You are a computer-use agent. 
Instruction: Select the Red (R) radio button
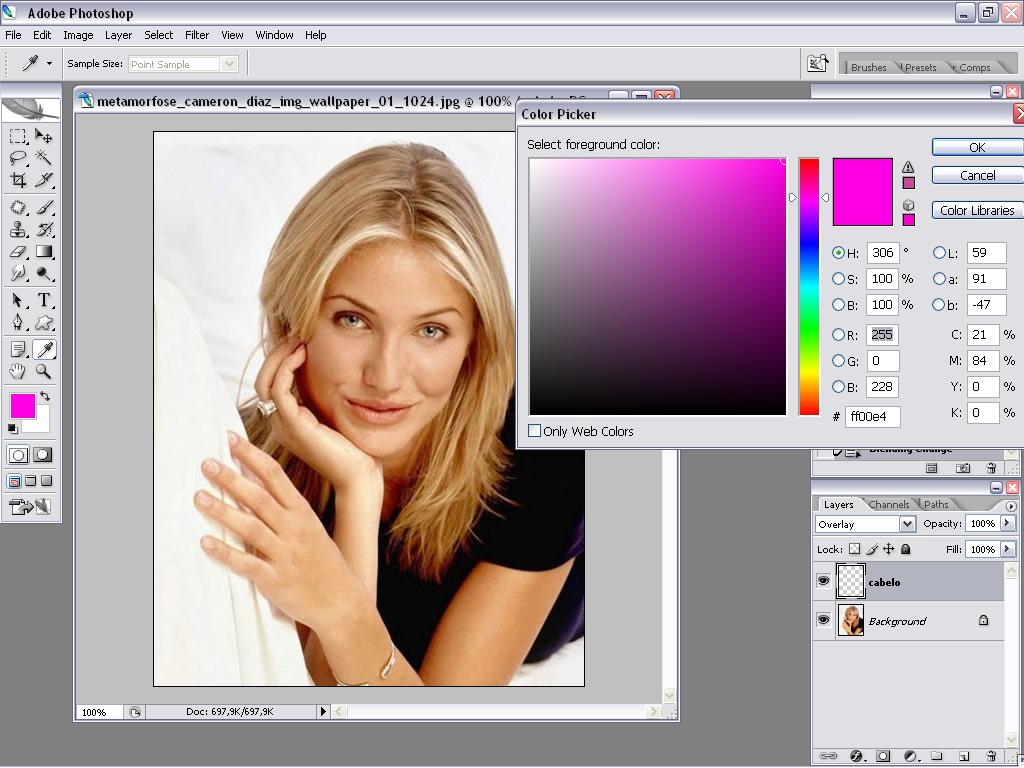[838, 334]
